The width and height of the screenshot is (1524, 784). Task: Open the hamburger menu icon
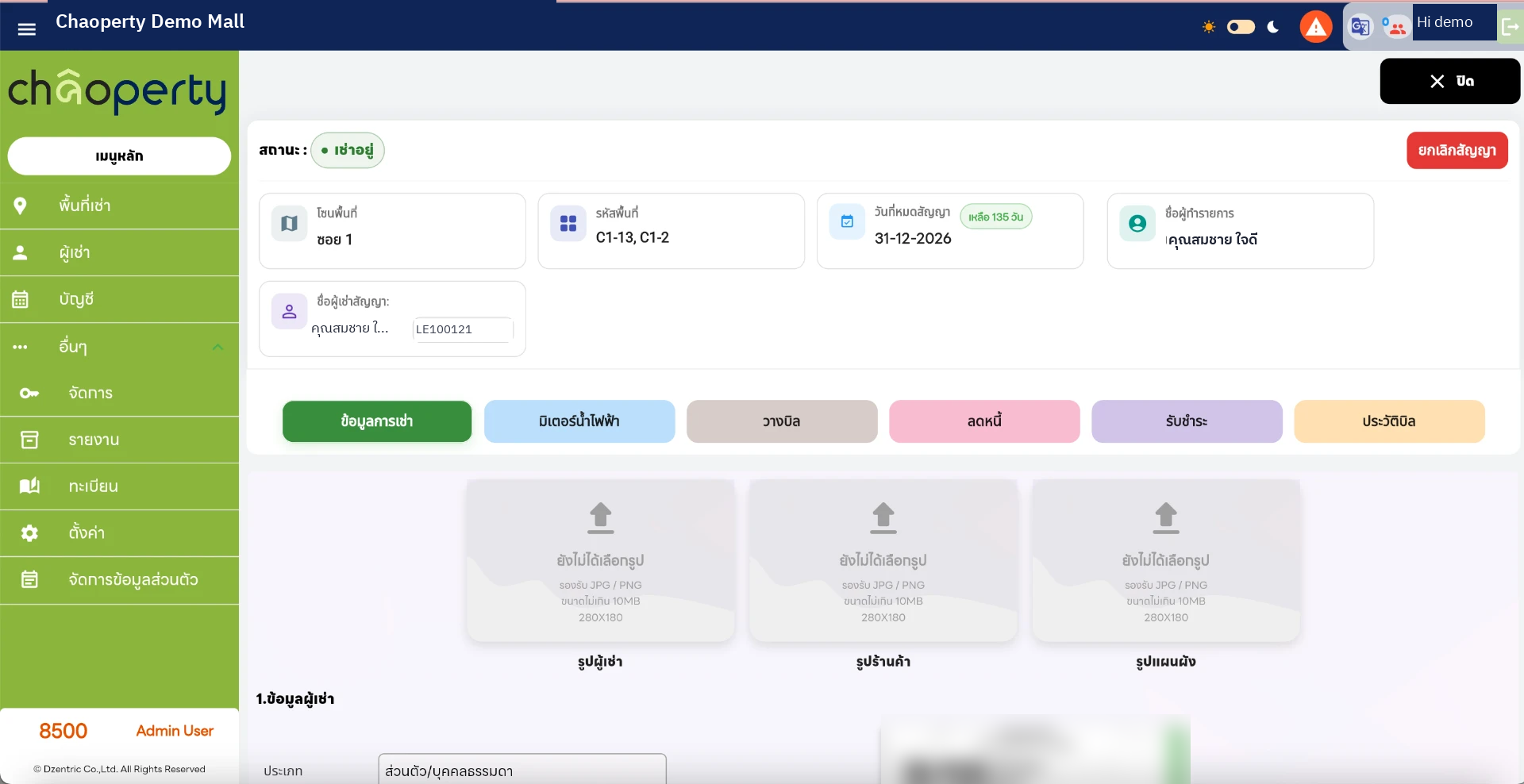coord(27,29)
